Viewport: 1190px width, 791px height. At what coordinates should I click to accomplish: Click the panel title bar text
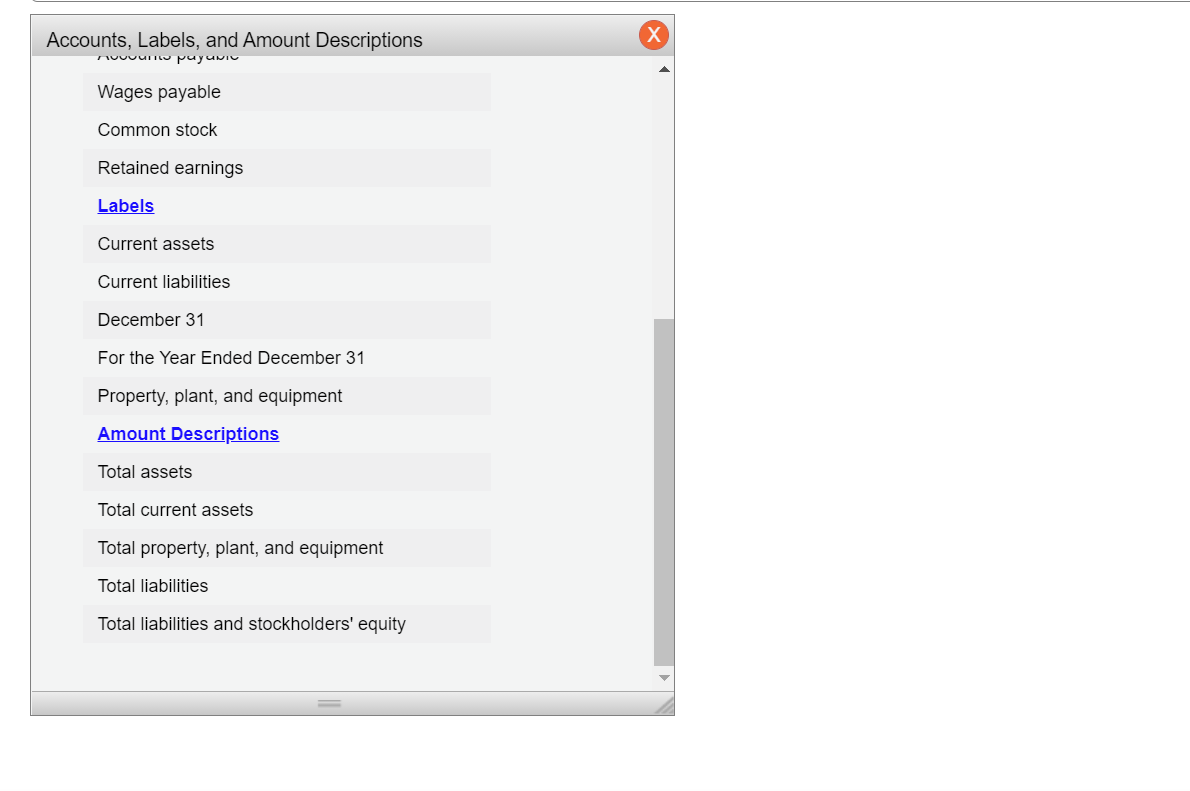(x=235, y=40)
